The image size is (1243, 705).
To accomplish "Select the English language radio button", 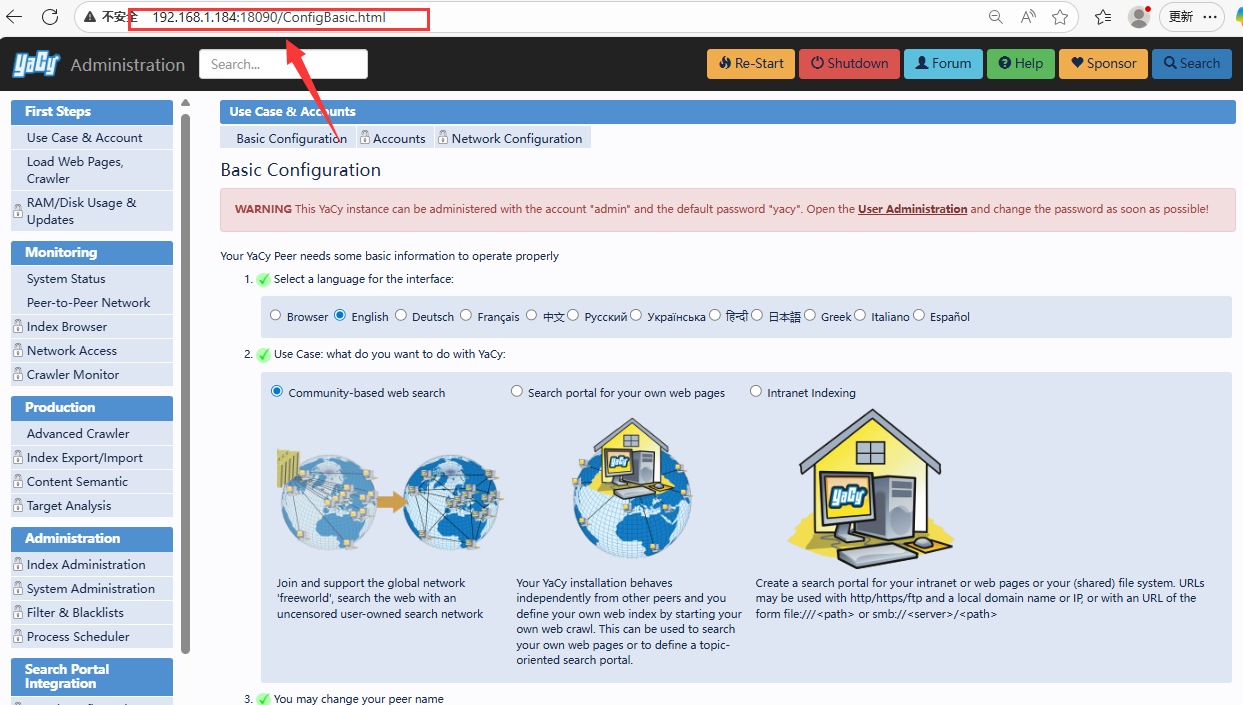I will pyautogui.click(x=340, y=316).
